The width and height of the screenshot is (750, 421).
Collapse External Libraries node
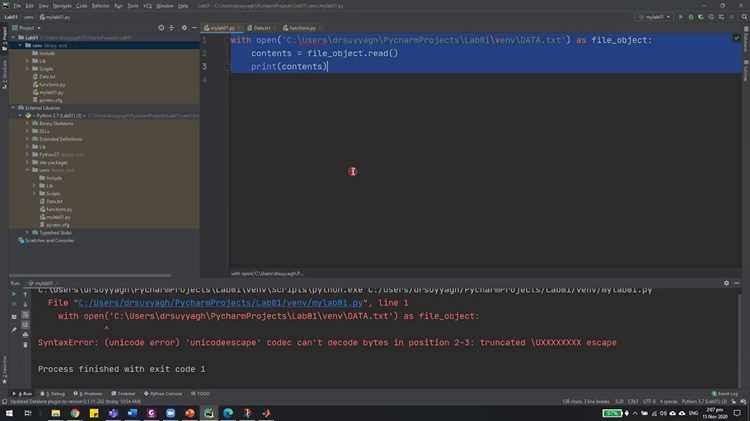(x=13, y=108)
